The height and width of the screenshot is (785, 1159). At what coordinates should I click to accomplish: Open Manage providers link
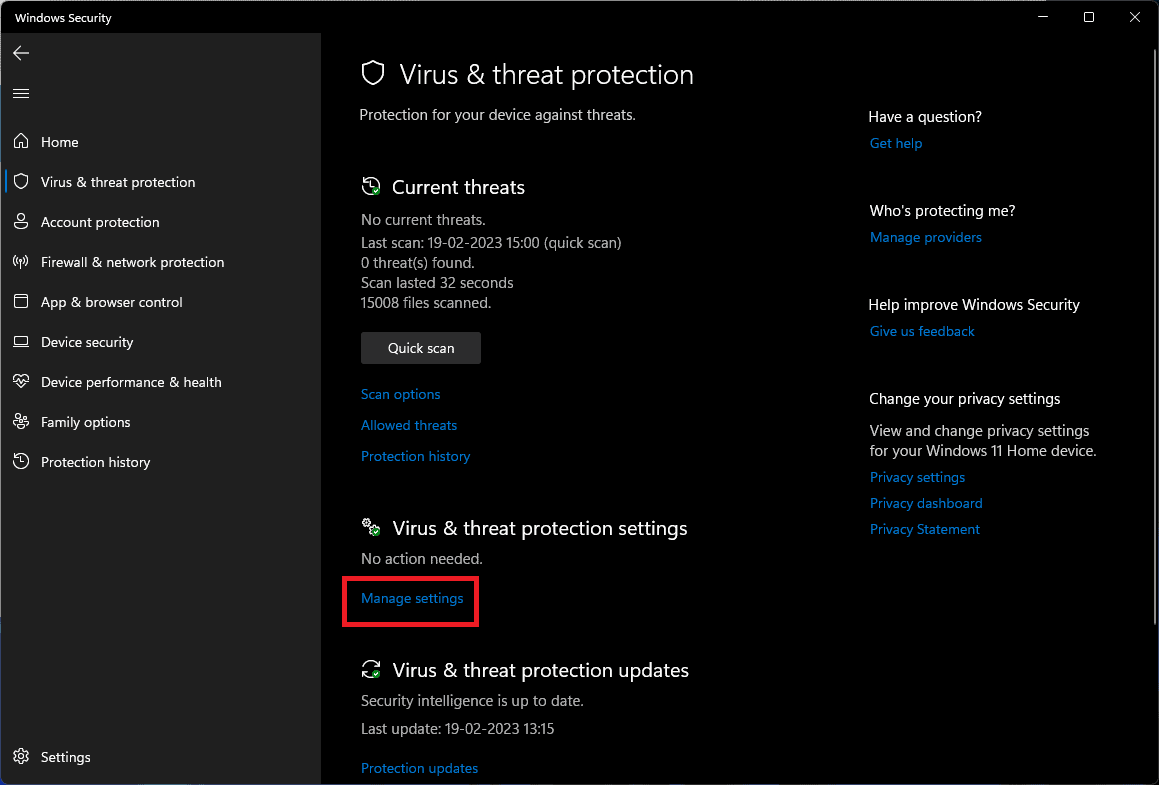tap(926, 237)
